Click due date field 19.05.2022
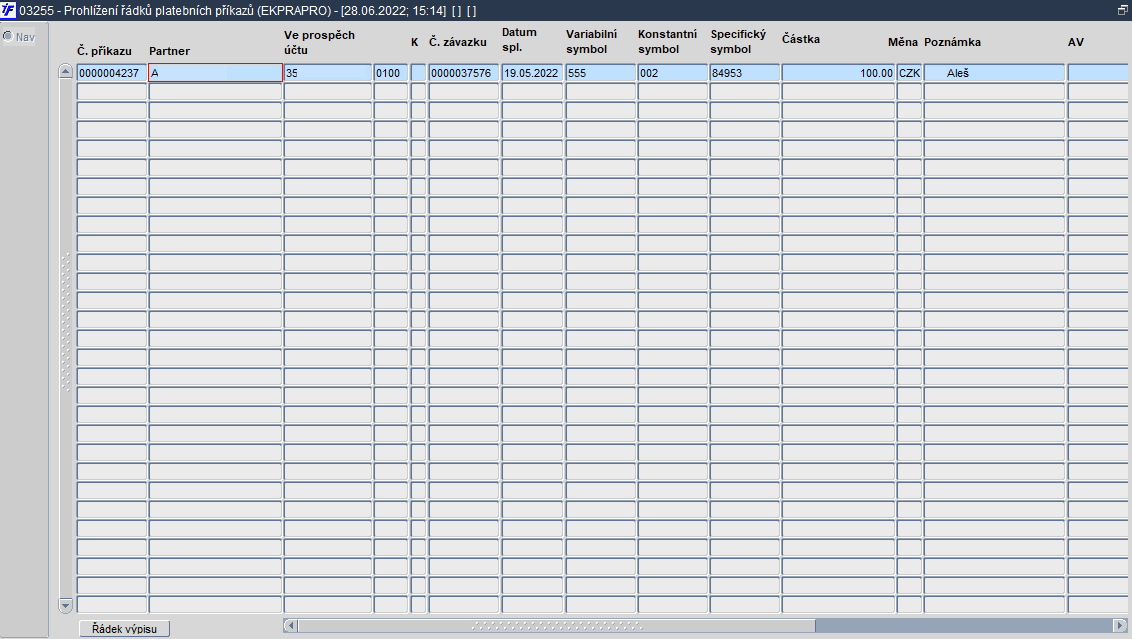 click(532, 73)
